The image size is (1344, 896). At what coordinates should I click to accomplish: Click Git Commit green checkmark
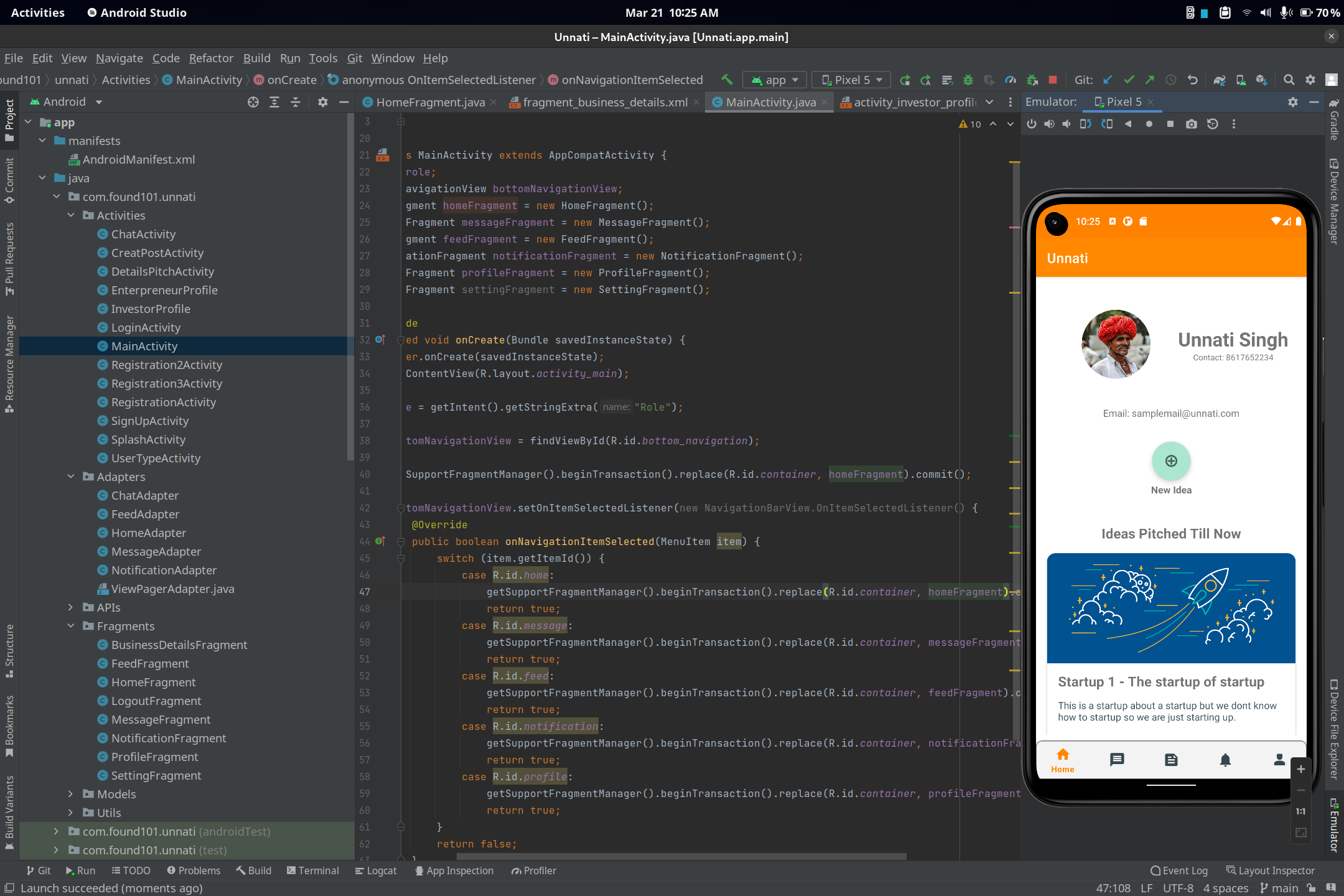point(1129,80)
